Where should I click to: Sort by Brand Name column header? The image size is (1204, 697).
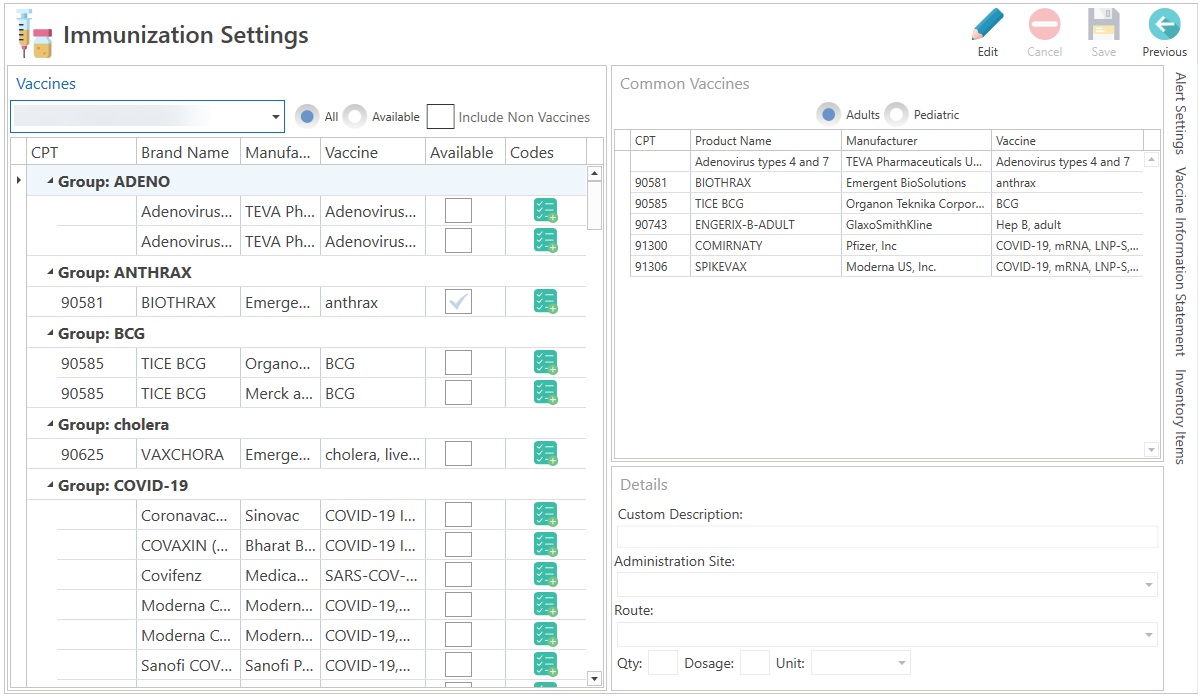pyautogui.click(x=188, y=152)
